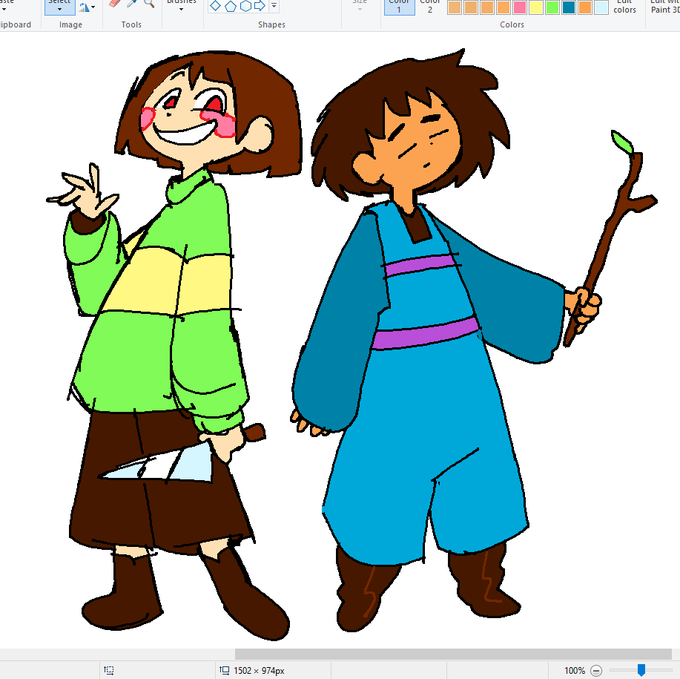The height and width of the screenshot is (679, 680).
Task: Pick the yellow color swatch
Action: click(x=536, y=7)
